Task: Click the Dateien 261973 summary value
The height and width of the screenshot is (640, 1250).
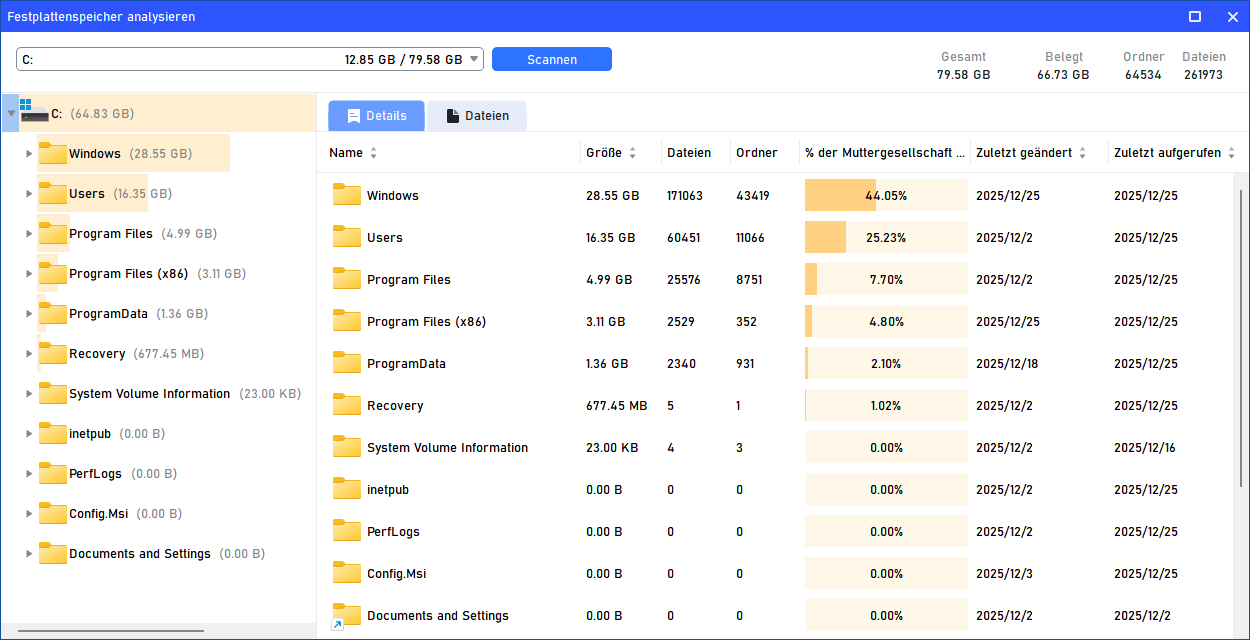Action: (x=1203, y=75)
